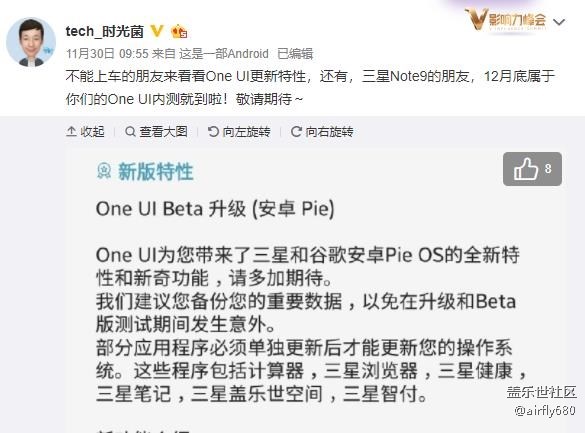Image resolution: width=585 pixels, height=433 pixels.
Task: Click the orange membership badge icon
Action: (x=179, y=32)
